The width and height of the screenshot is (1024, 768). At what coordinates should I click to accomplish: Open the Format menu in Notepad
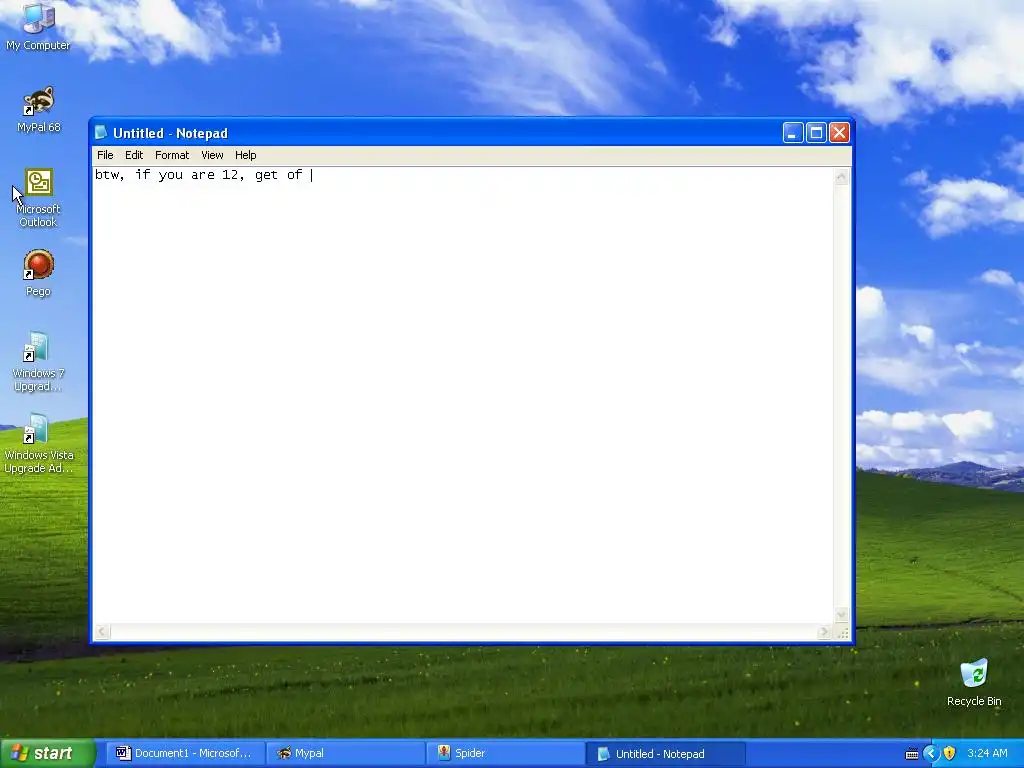pos(172,155)
